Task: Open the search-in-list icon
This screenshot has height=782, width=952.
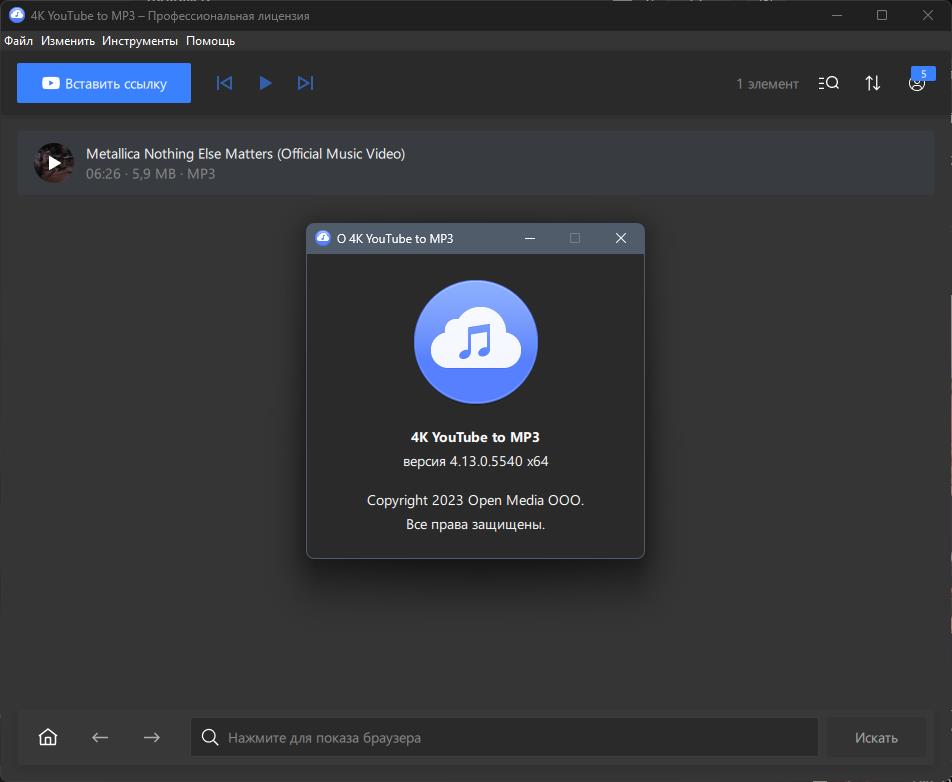Action: (829, 83)
